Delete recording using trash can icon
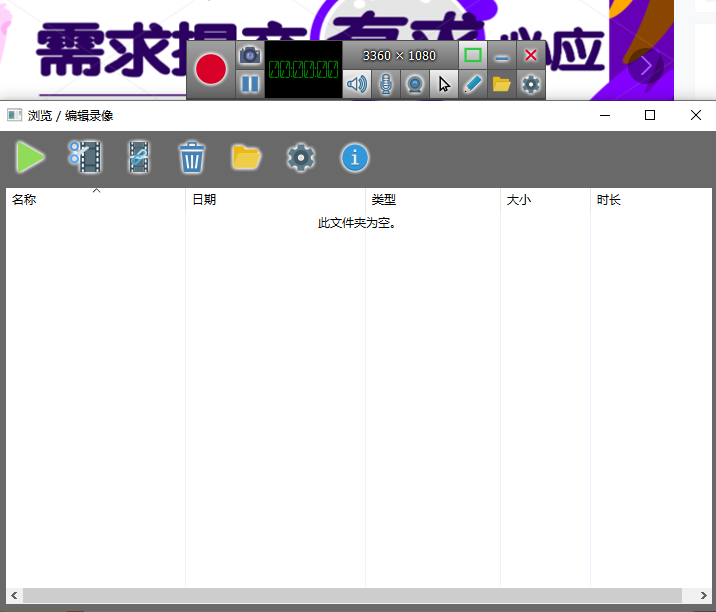 click(x=192, y=157)
